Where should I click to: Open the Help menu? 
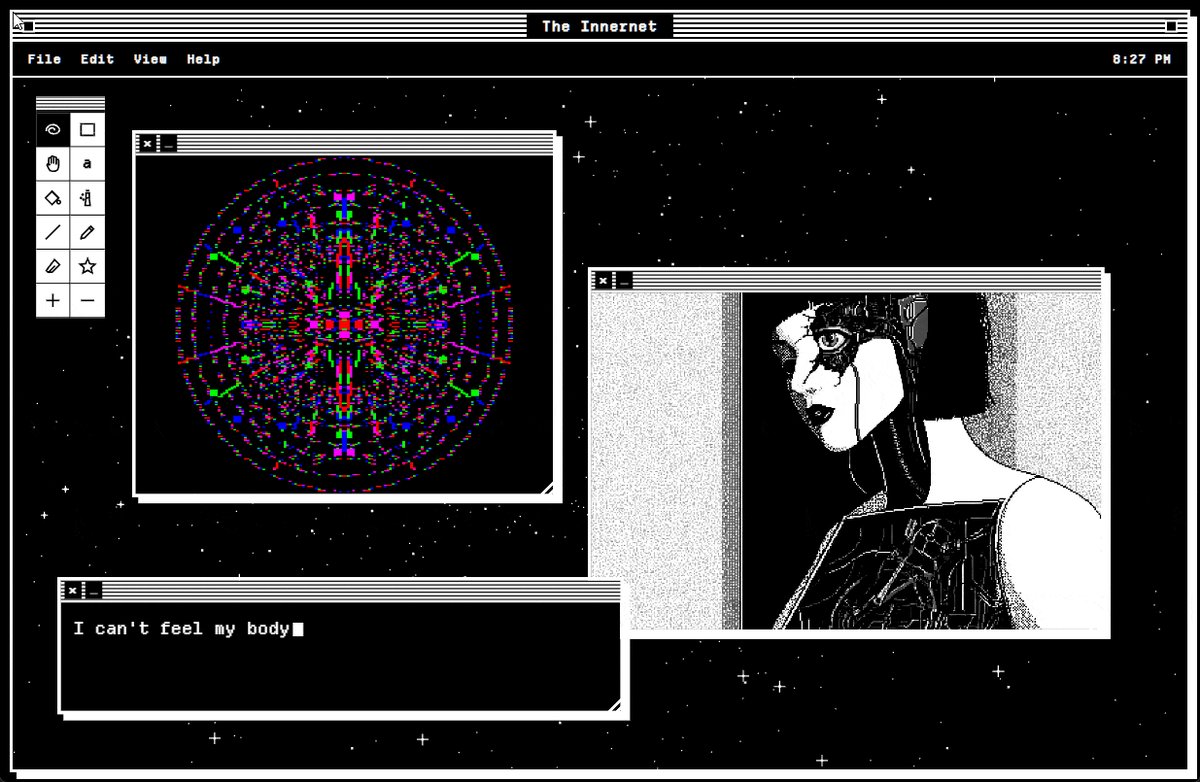pos(203,59)
